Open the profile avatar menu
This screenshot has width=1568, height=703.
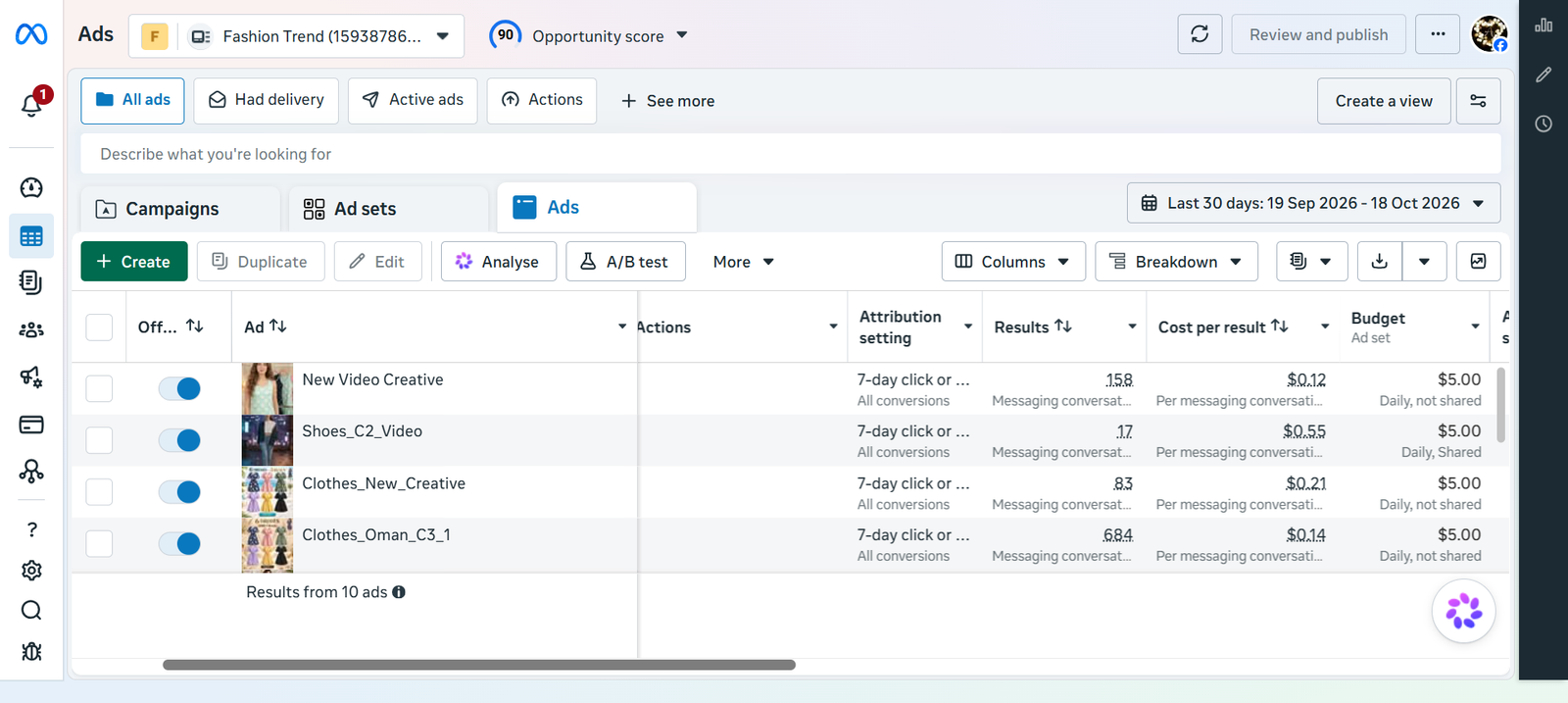tap(1489, 34)
